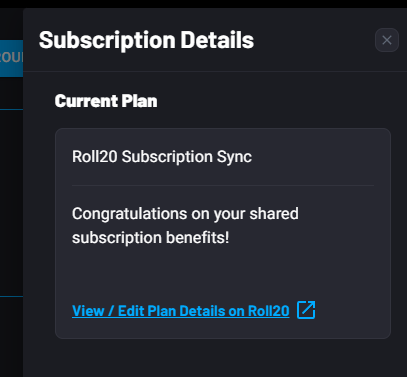
Task: Click the dimmed background left of the panel
Action: click(11, 200)
